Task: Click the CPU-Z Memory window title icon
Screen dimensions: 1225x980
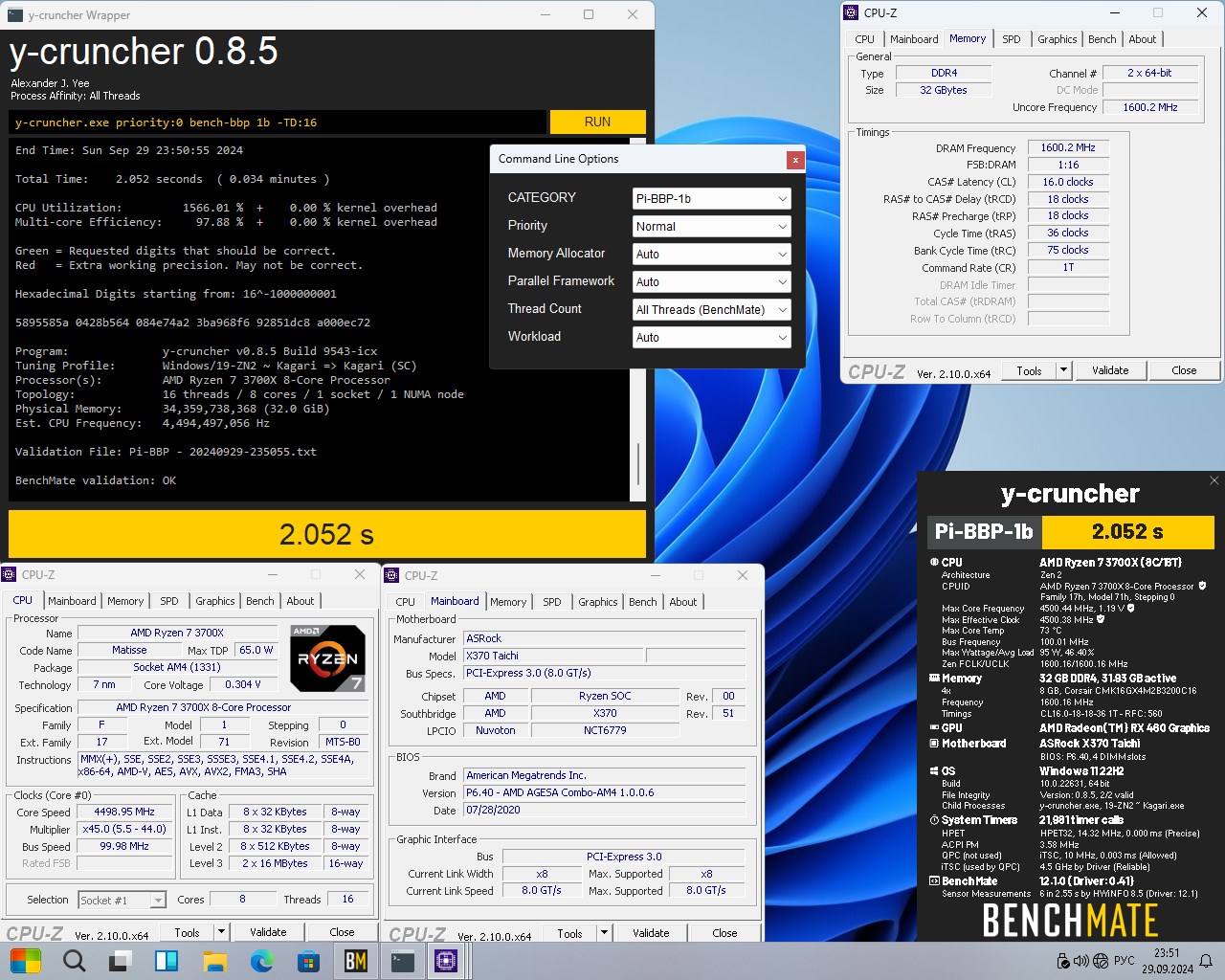Action: [x=851, y=12]
